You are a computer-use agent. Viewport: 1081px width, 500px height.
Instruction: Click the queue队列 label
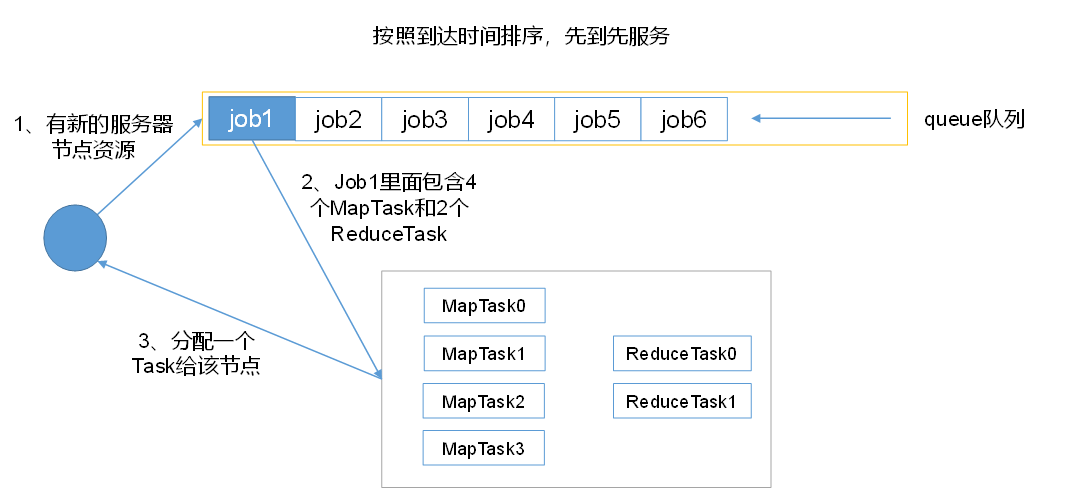[975, 120]
